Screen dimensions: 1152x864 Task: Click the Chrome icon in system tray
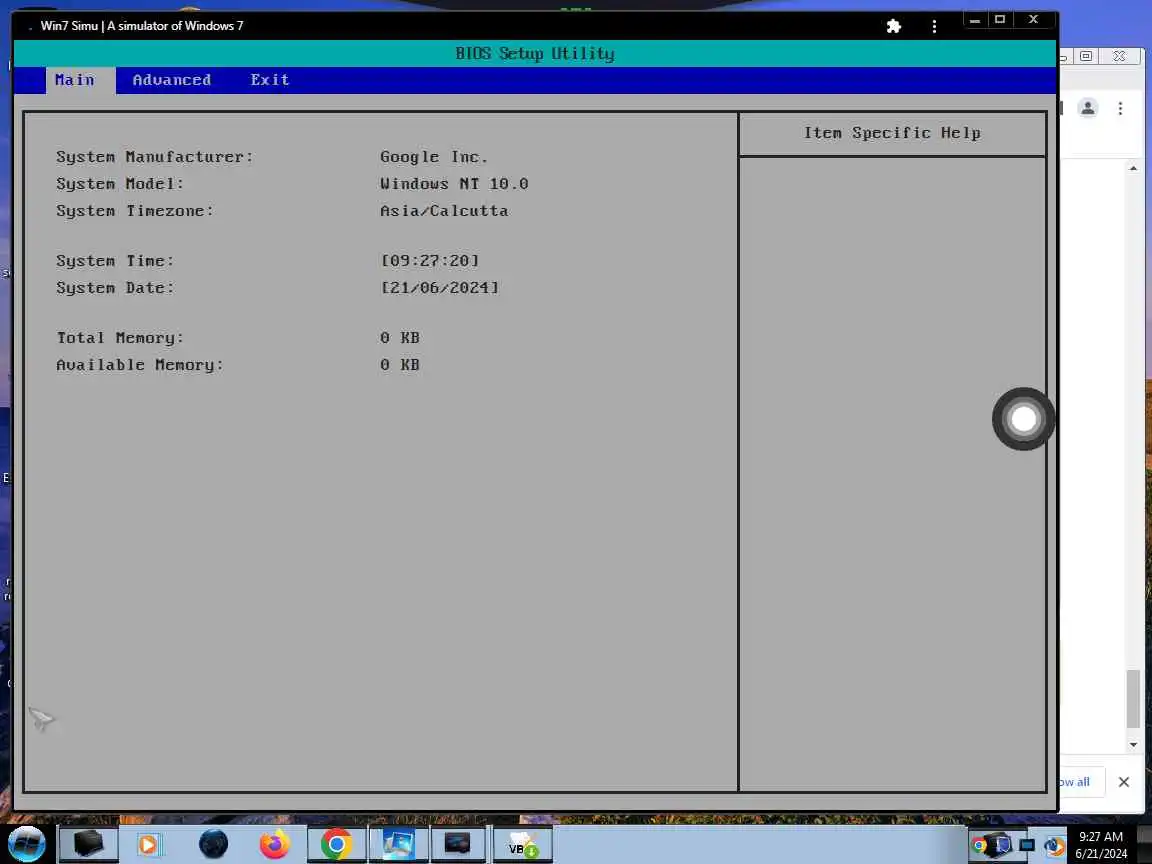[979, 845]
